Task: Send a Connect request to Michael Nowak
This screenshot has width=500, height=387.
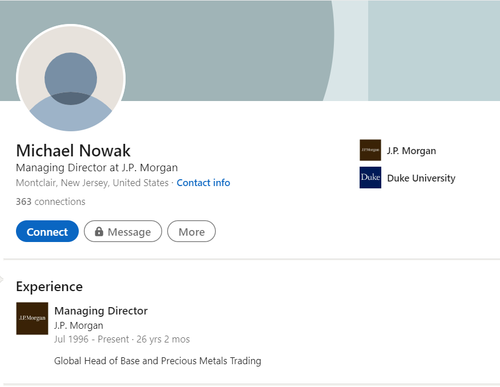Action: [47, 231]
